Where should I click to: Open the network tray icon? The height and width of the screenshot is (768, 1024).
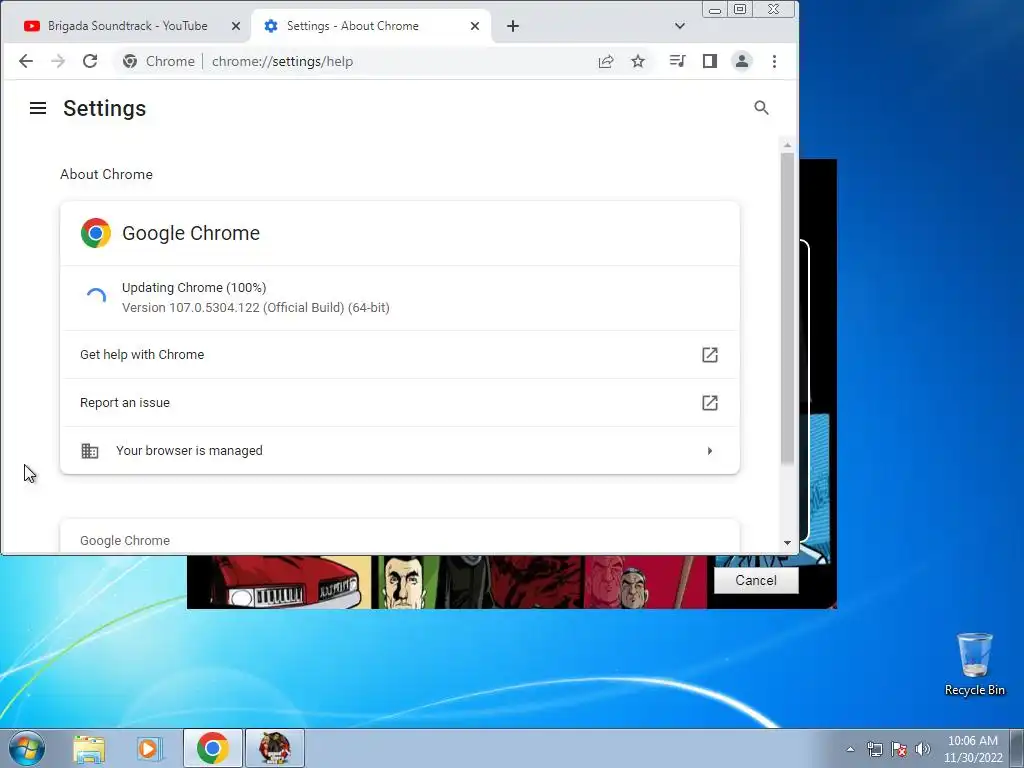[874, 749]
